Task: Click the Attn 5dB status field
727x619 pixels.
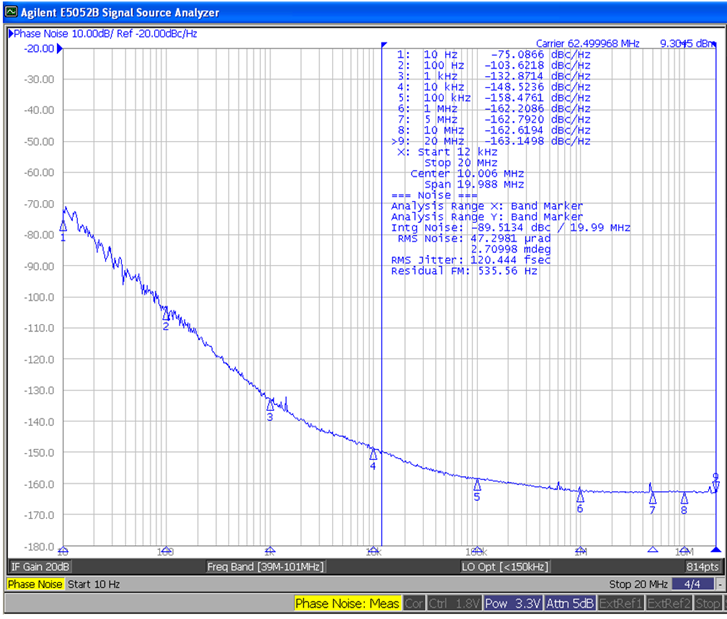Action: 570,604
